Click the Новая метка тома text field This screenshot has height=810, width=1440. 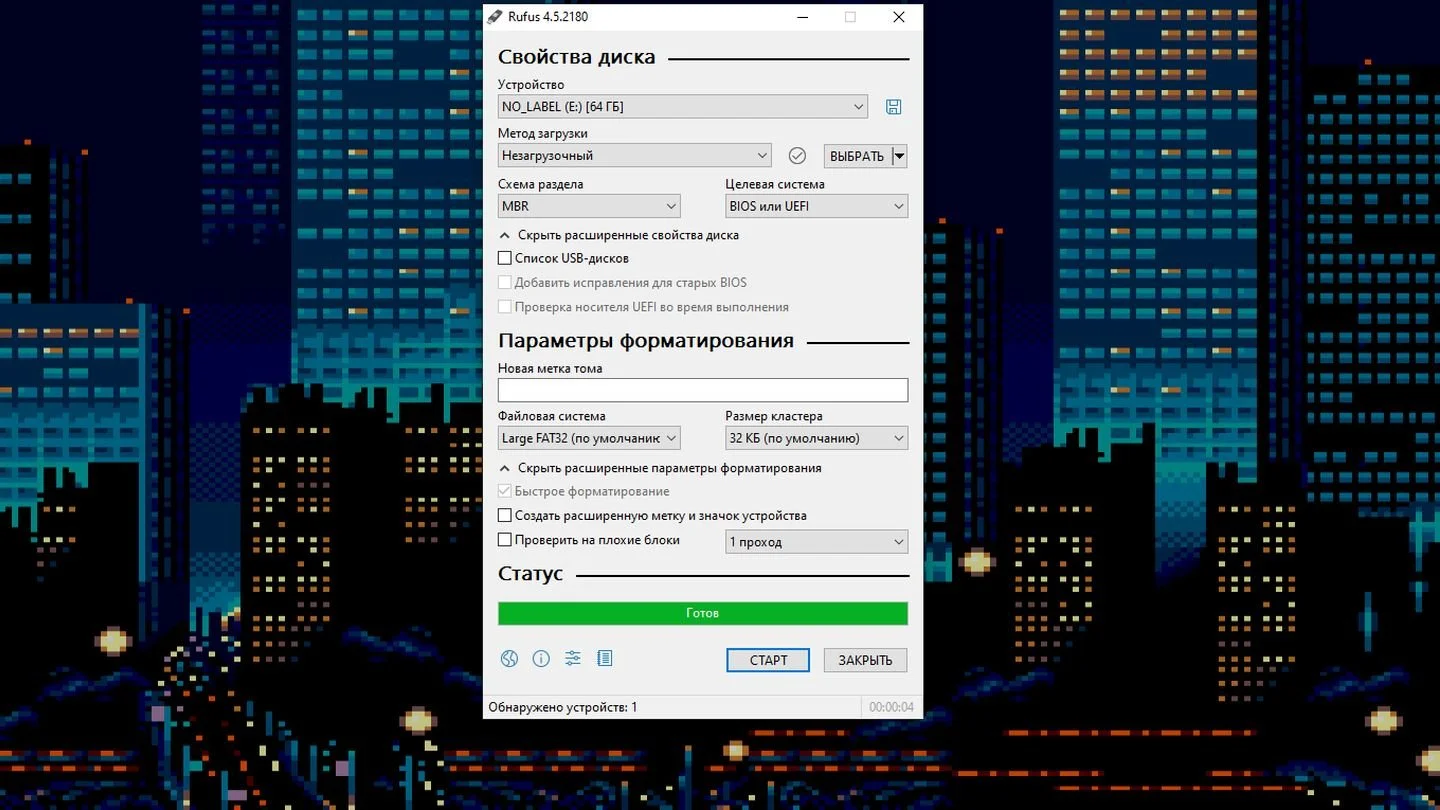tap(703, 390)
